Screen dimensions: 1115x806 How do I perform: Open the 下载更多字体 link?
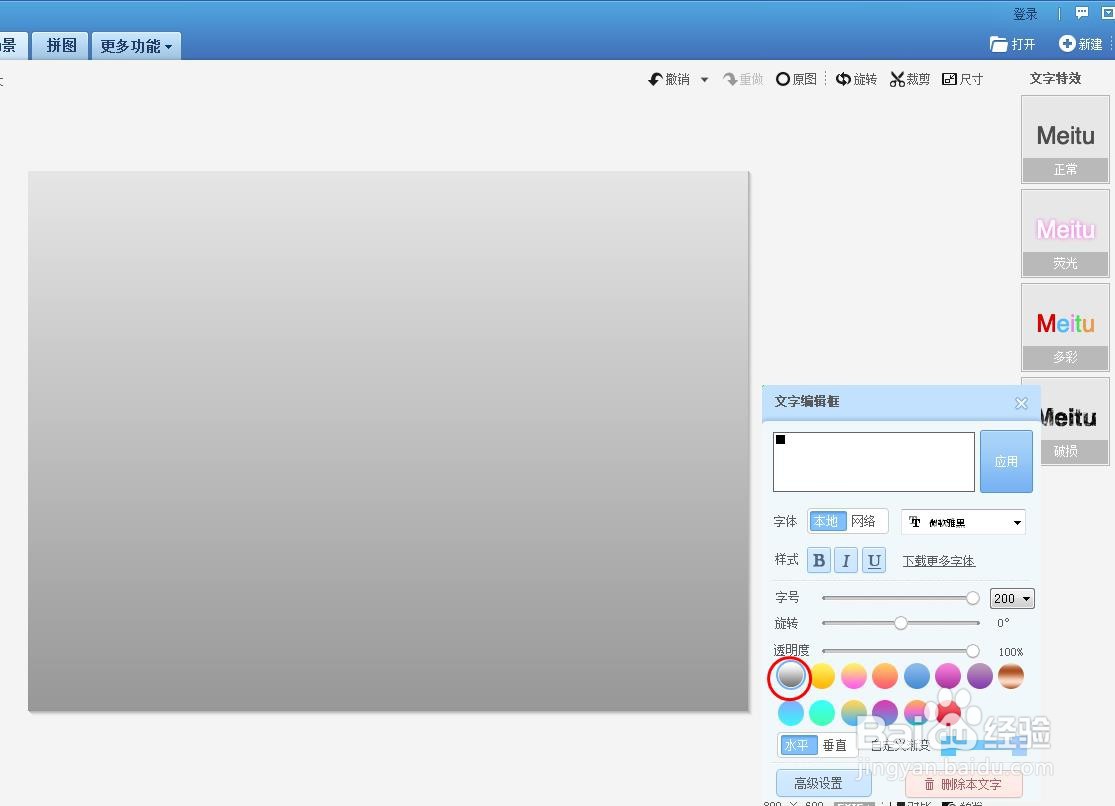click(939, 561)
